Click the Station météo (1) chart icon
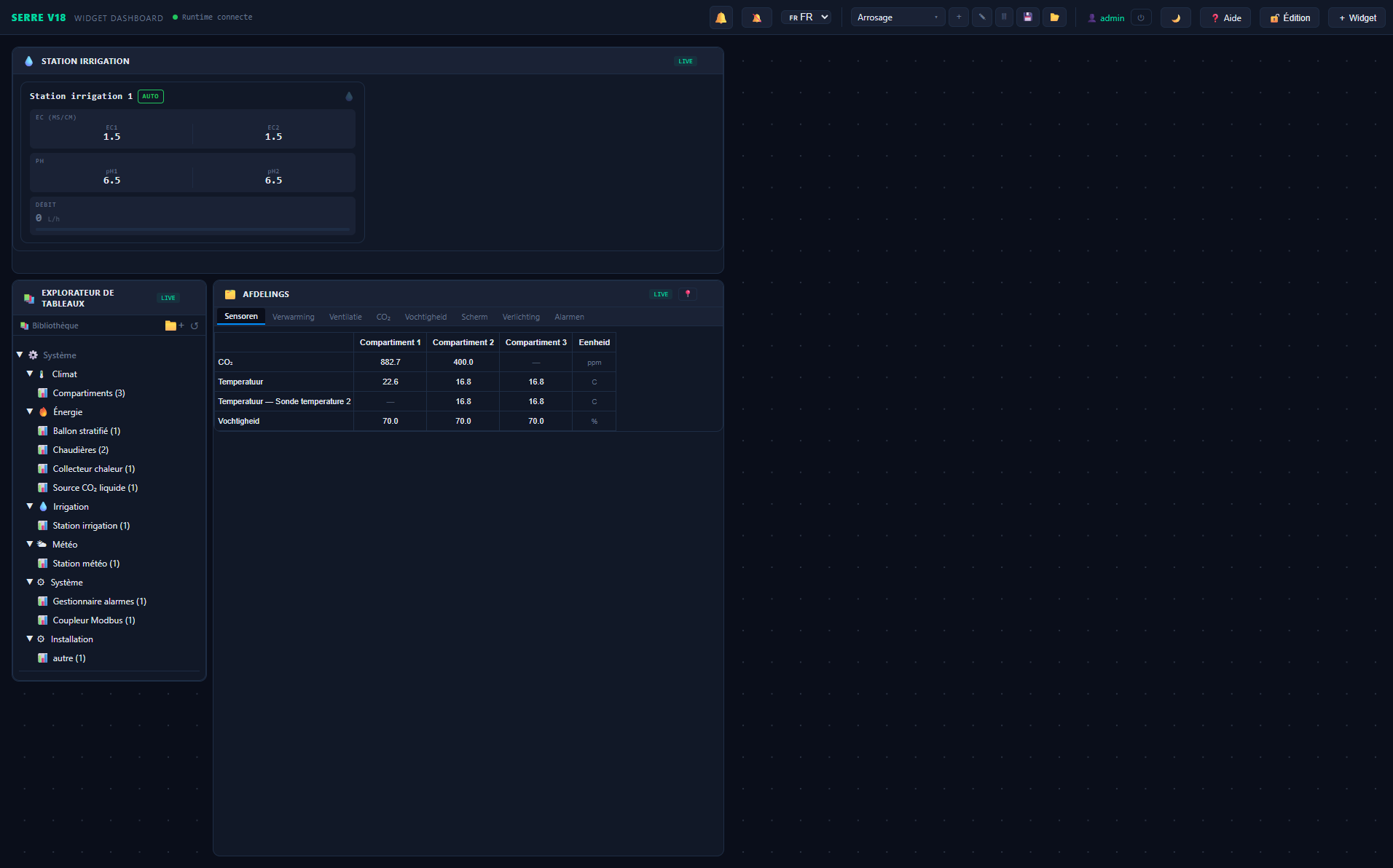 (43, 564)
